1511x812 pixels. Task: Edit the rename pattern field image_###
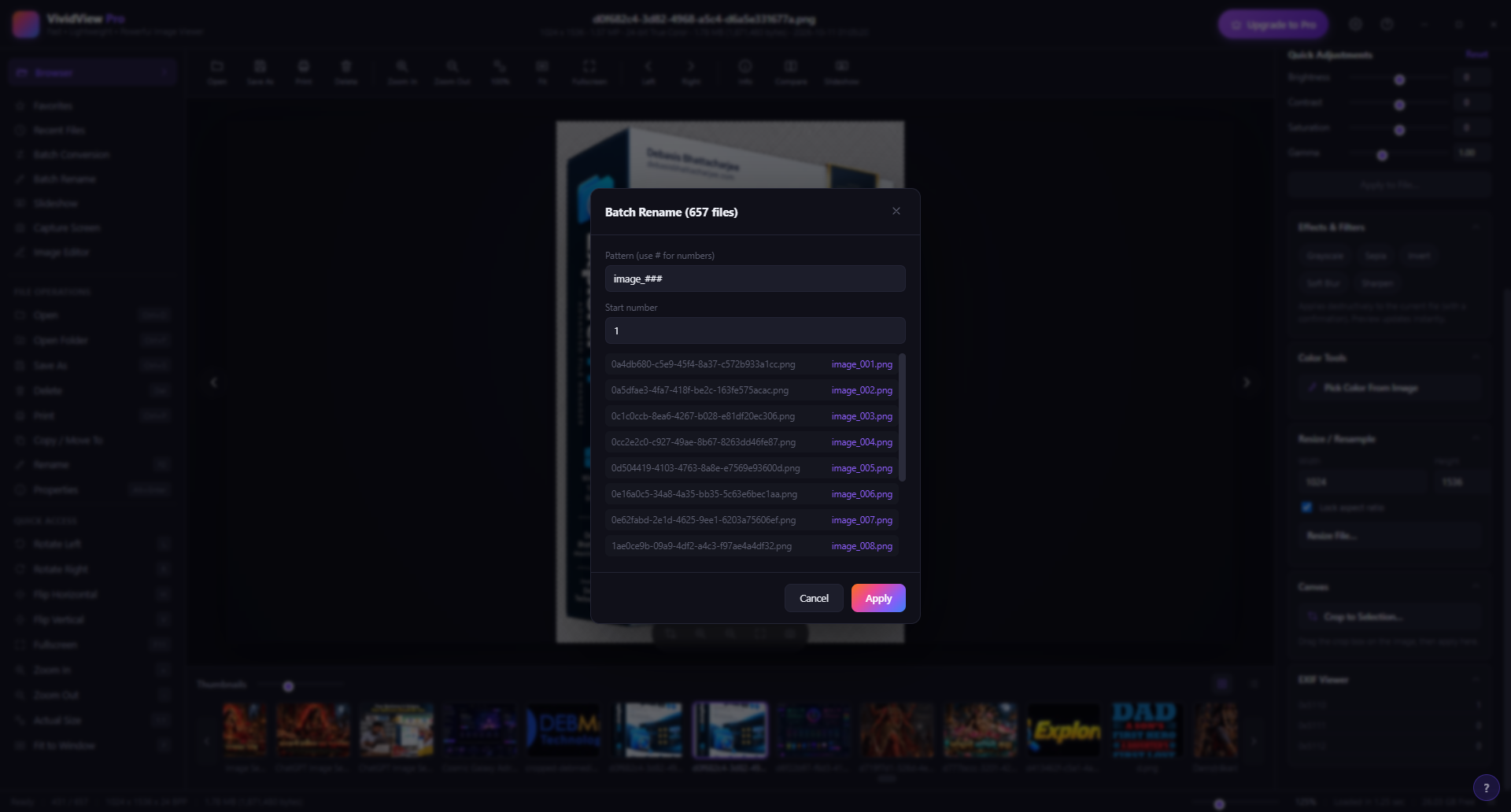click(x=755, y=279)
